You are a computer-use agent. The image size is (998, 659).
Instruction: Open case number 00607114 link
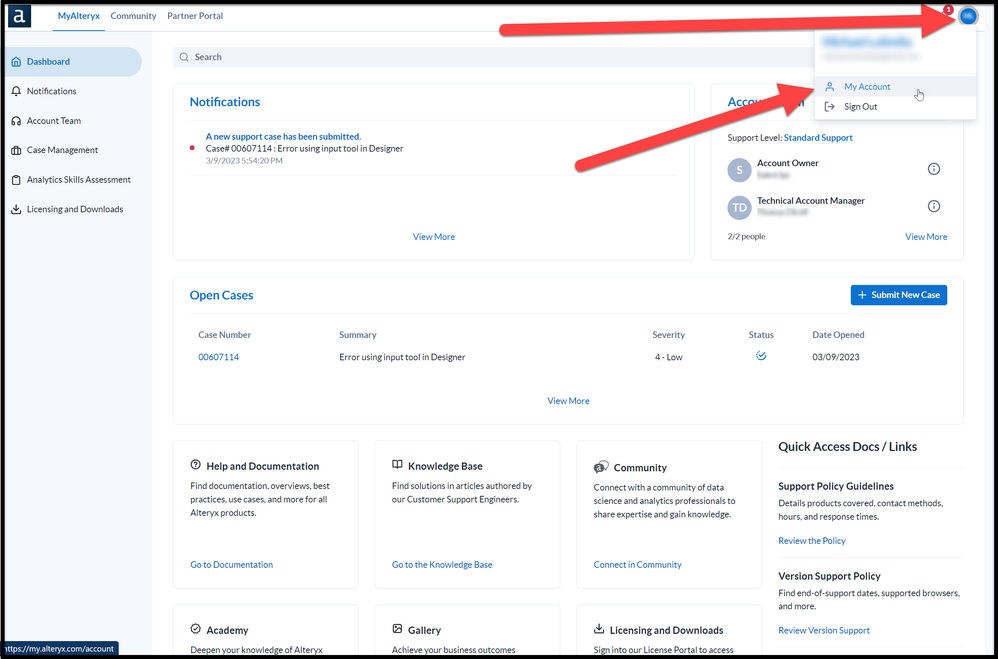(x=218, y=357)
